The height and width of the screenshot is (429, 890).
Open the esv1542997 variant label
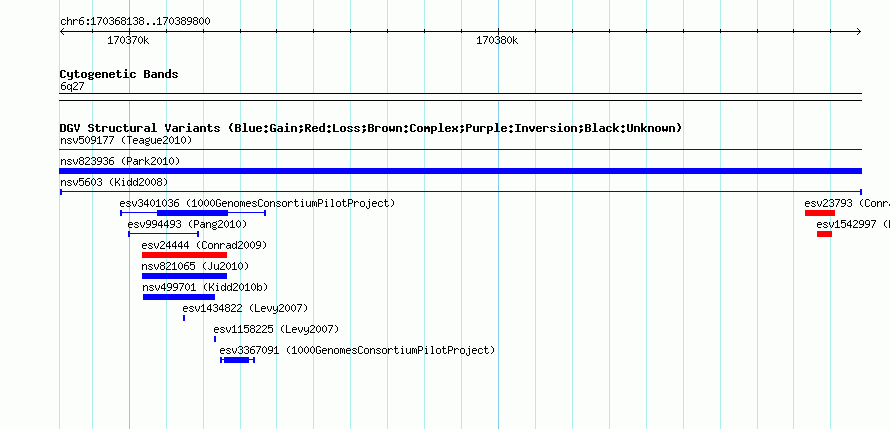pos(853,225)
